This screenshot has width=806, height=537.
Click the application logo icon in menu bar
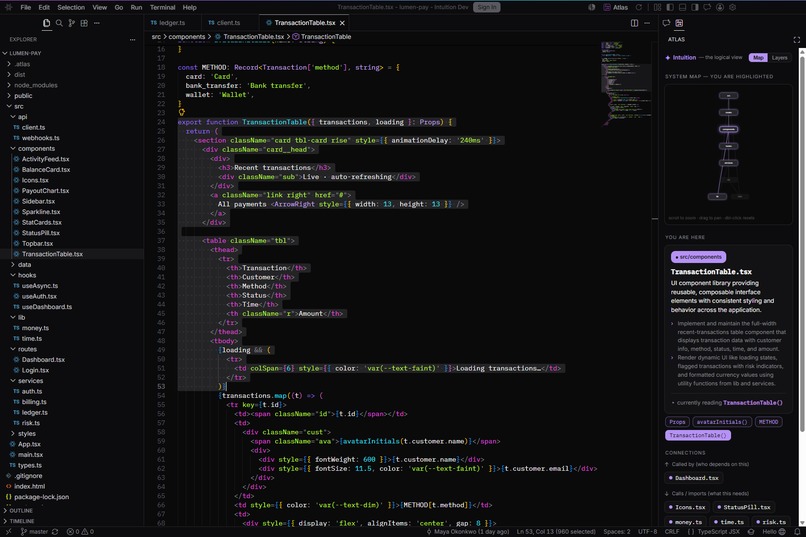(9, 7)
